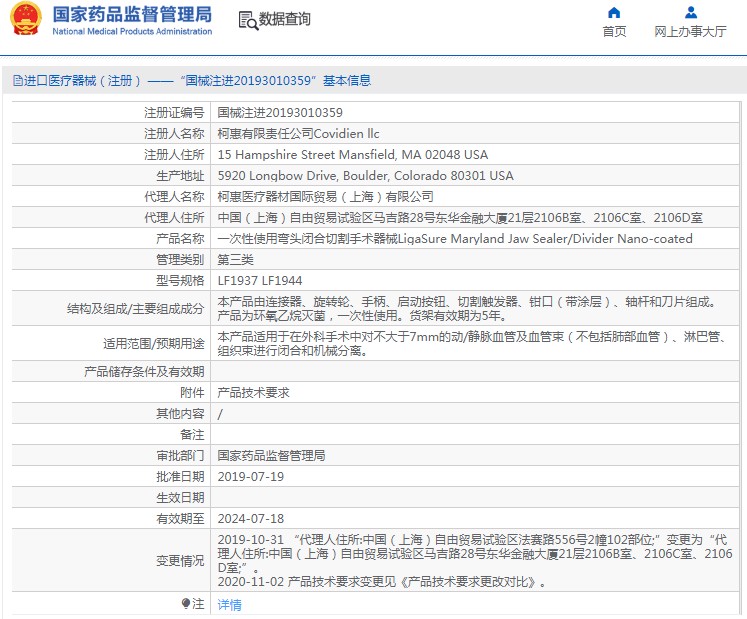Click the 网上办事大厅 user icon
The height and width of the screenshot is (619, 747).
tap(690, 12)
